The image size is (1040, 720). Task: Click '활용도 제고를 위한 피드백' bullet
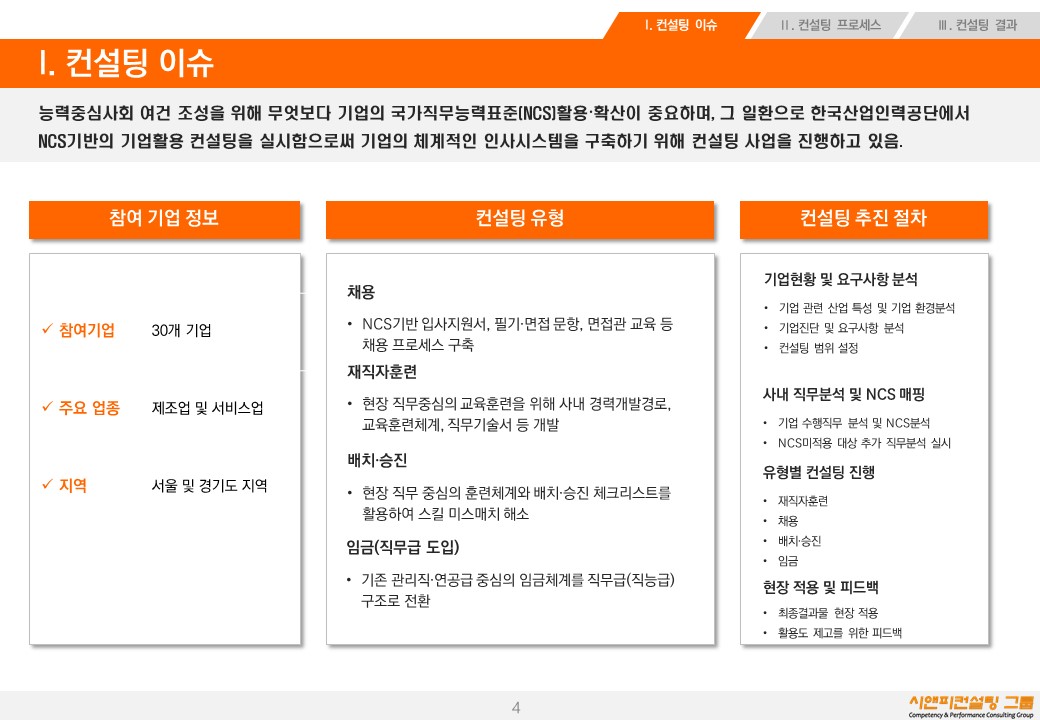[x=840, y=633]
